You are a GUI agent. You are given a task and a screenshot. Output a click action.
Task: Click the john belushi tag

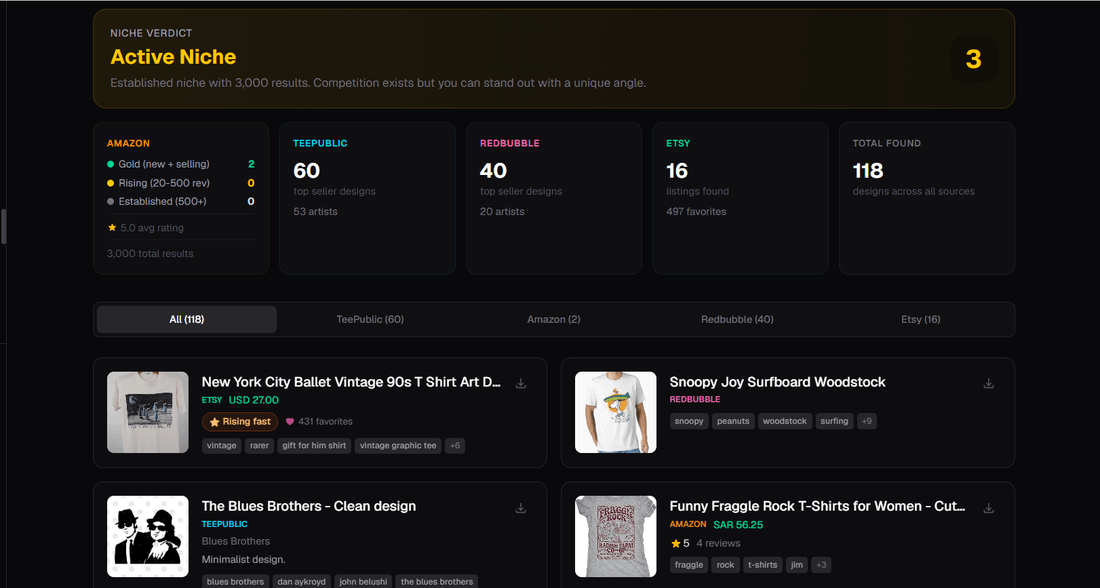tap(363, 582)
